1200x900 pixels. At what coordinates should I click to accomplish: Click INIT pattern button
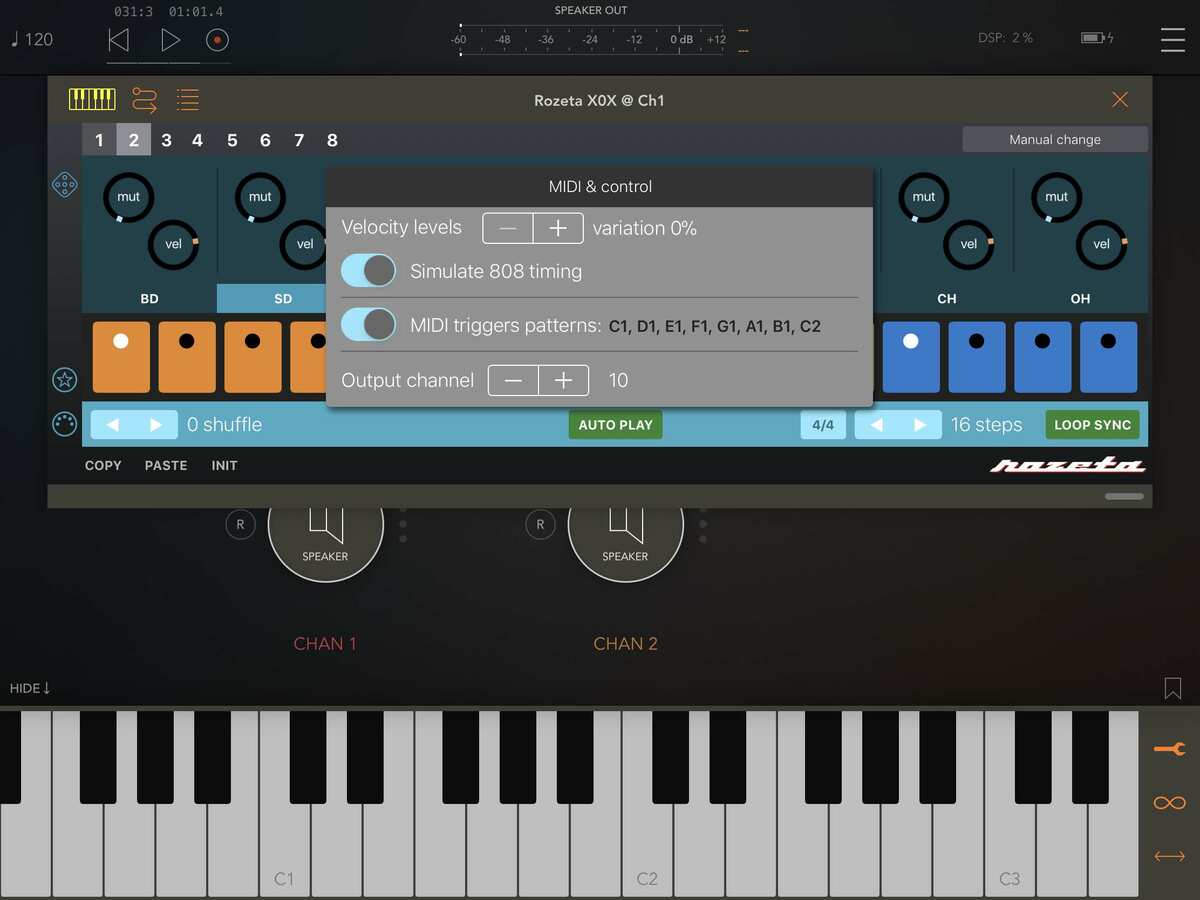tap(224, 466)
